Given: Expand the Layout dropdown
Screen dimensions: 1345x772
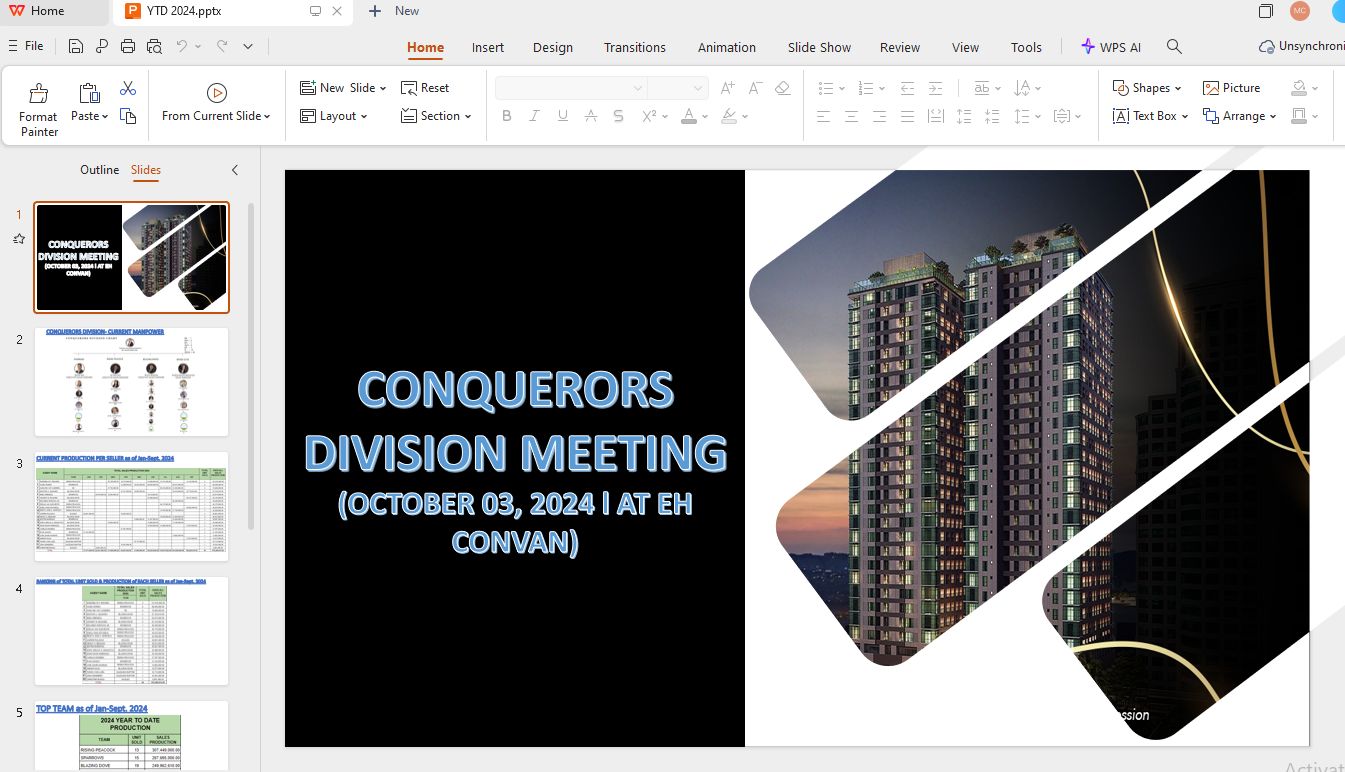Looking at the screenshot, I should 334,116.
